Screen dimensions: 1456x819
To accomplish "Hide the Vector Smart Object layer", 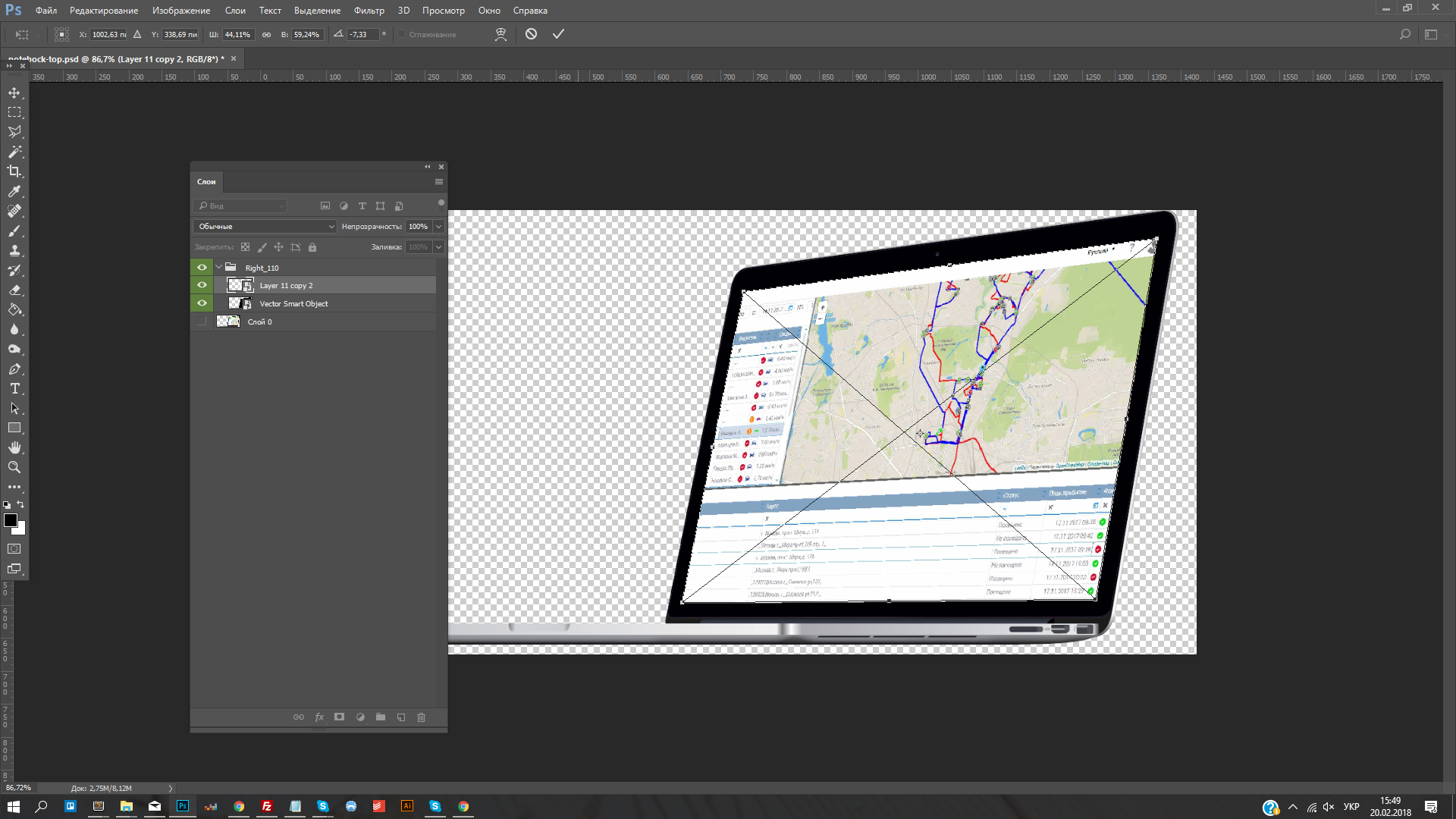I will 202,303.
